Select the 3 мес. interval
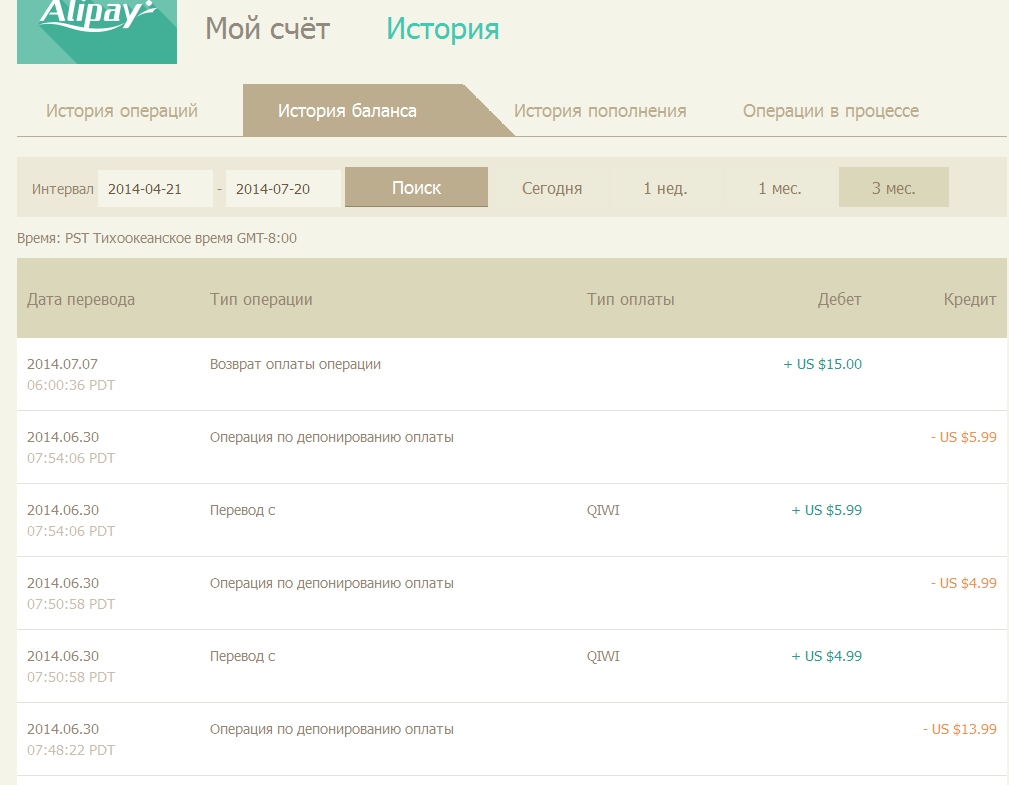The width and height of the screenshot is (1009, 785). (x=894, y=188)
